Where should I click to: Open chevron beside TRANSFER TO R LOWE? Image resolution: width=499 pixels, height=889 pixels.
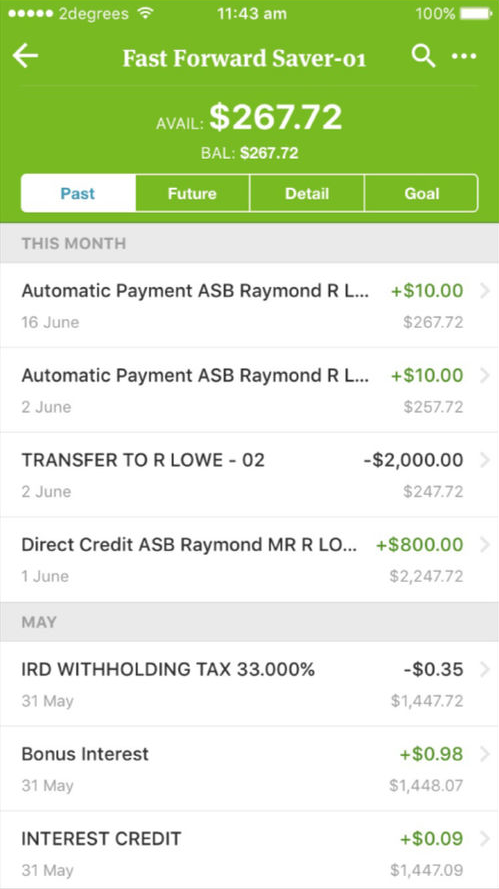[484, 460]
